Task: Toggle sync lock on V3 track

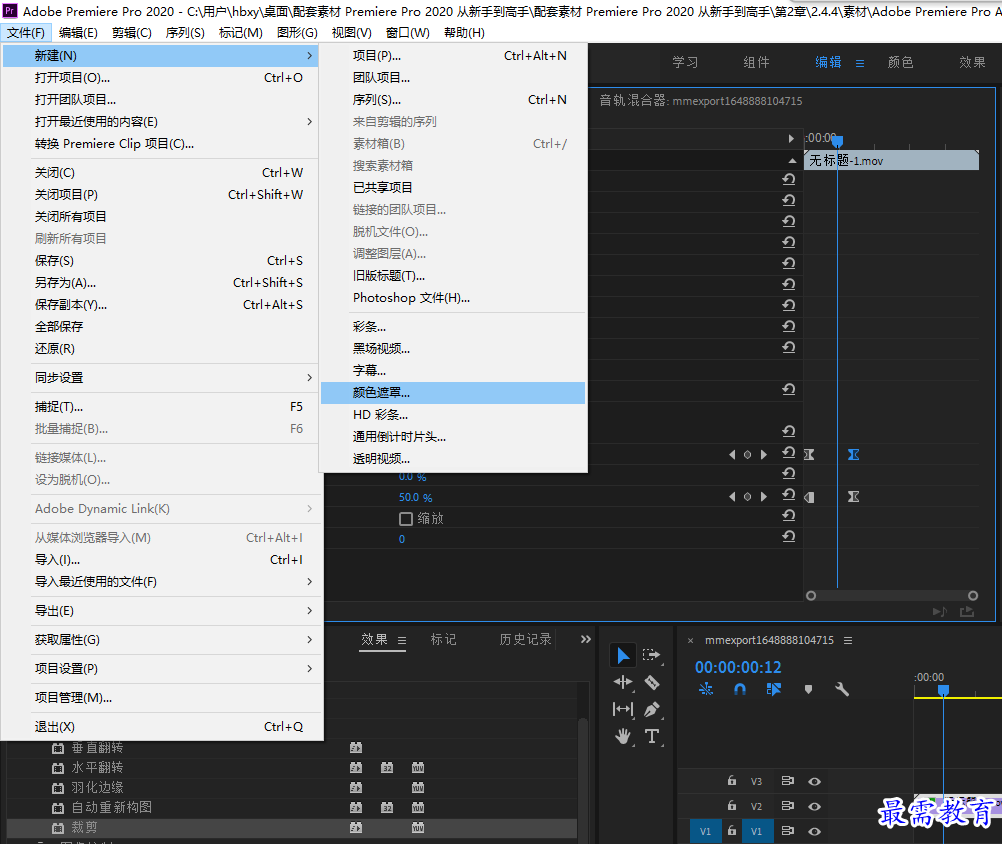Action: tap(787, 781)
